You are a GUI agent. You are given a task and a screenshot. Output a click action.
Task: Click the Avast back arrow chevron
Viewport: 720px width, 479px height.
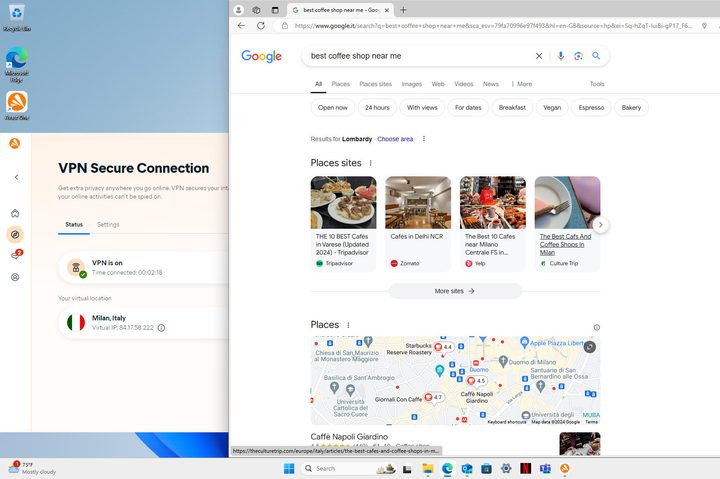point(17,177)
